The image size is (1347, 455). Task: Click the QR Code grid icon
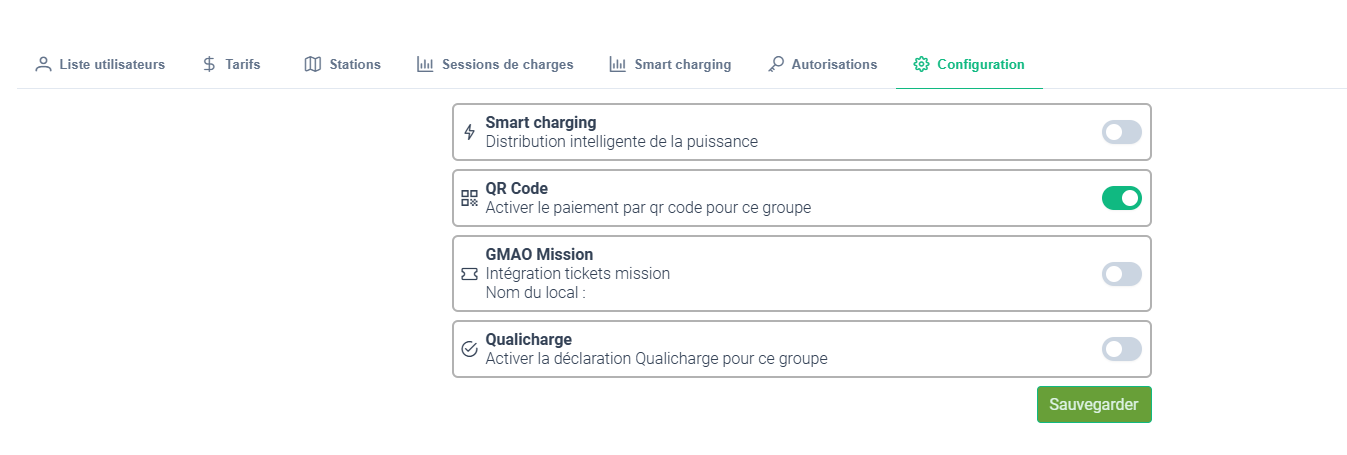click(469, 198)
